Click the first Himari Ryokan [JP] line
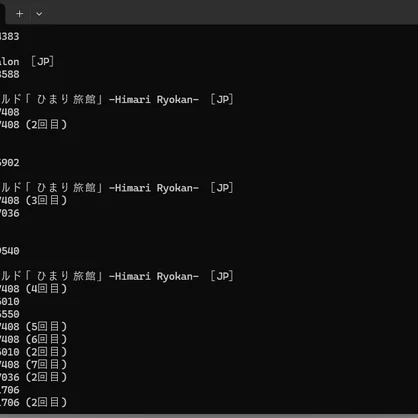 point(117,99)
